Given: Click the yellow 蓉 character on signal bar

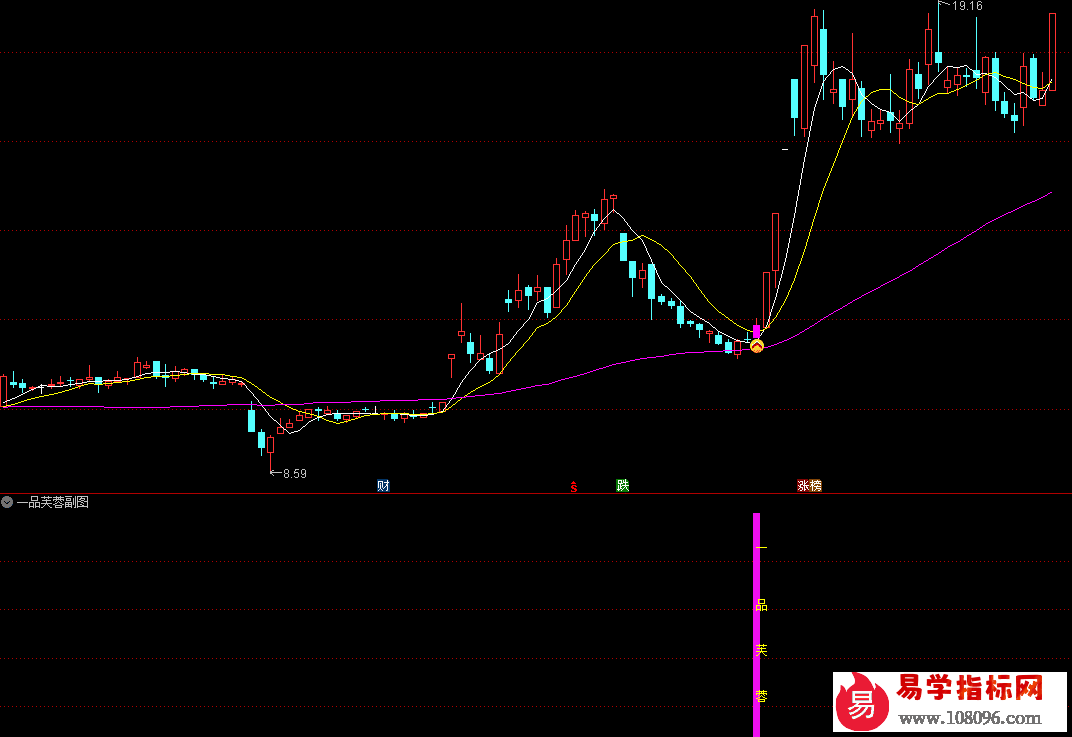Looking at the screenshot, I should [761, 696].
